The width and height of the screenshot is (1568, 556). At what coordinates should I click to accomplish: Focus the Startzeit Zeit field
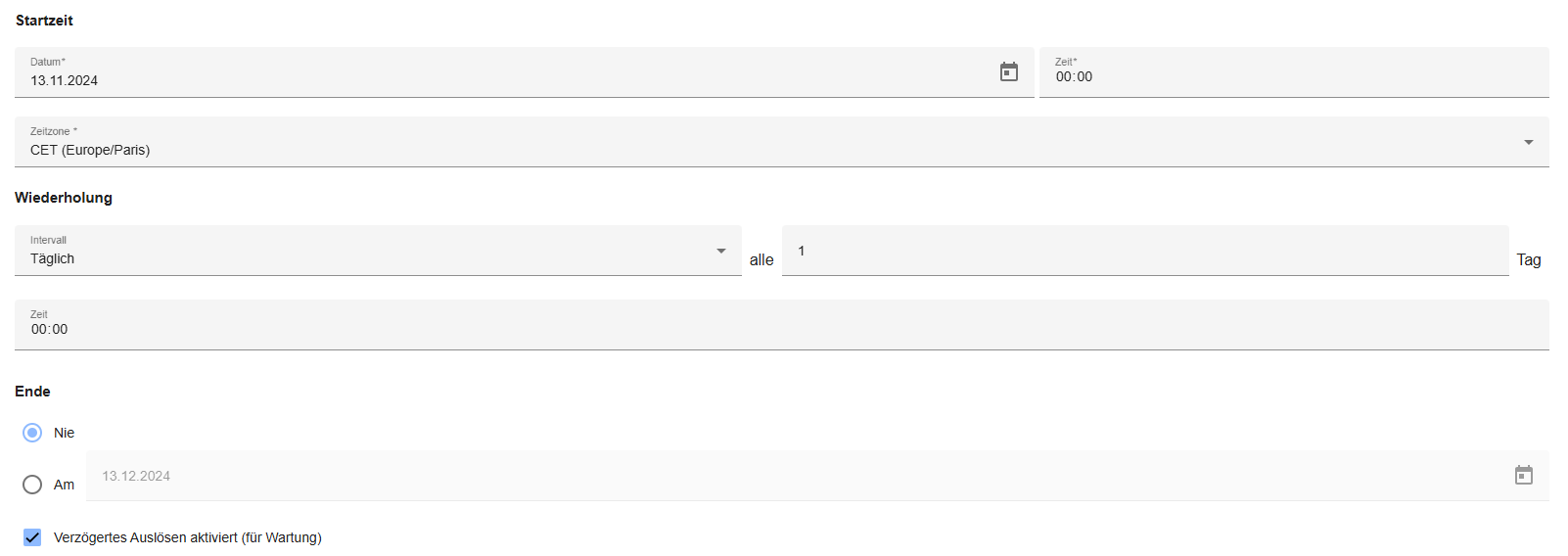click(1292, 76)
